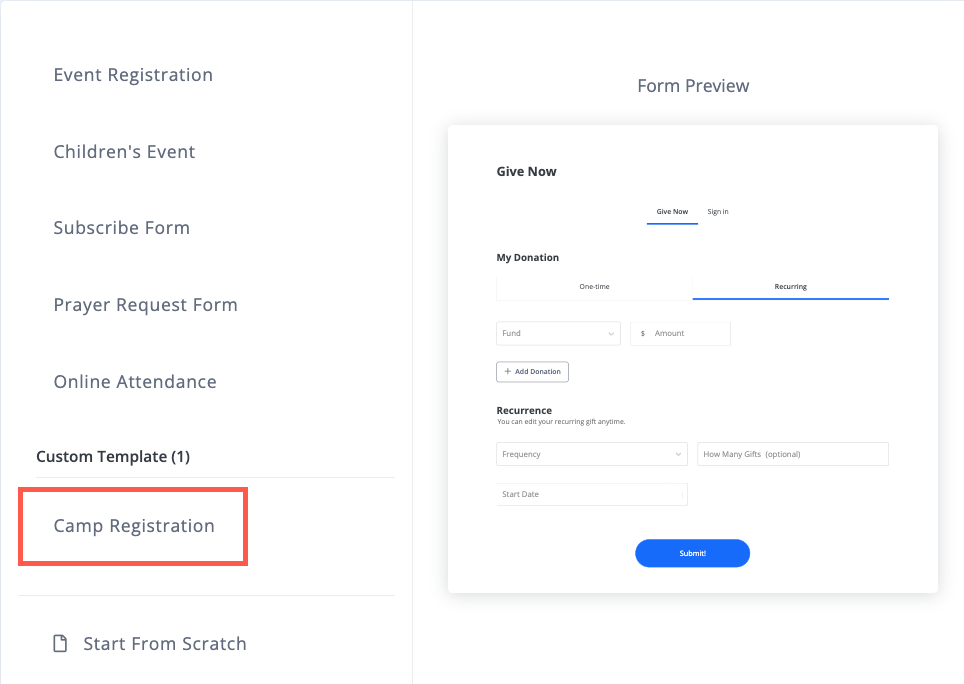Switch to the Give Now tab
Screen dimensions: 964x684
tap(672, 212)
